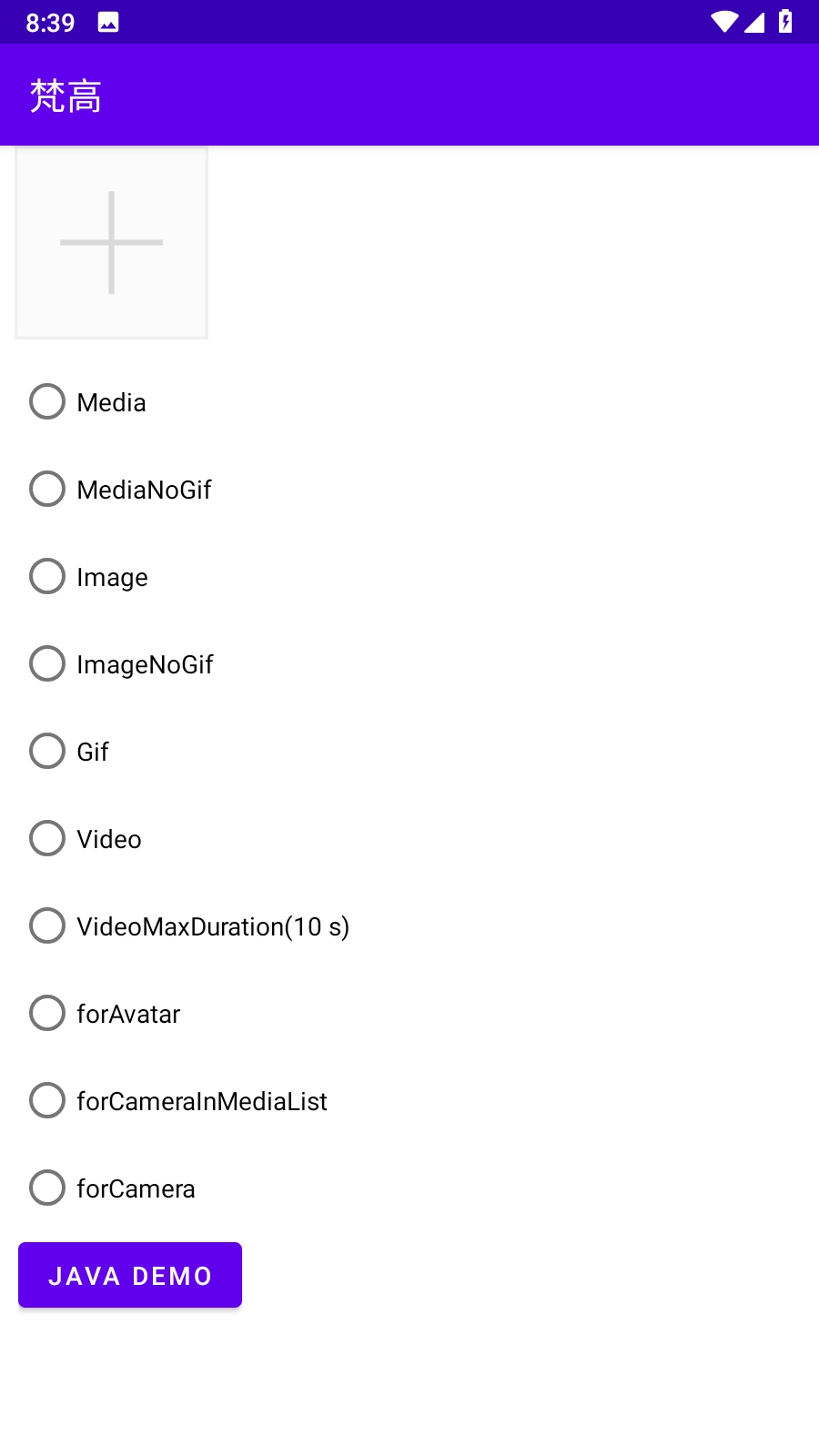Pick the Gif radio option
Image resolution: width=819 pixels, height=1456 pixels.
tap(47, 751)
